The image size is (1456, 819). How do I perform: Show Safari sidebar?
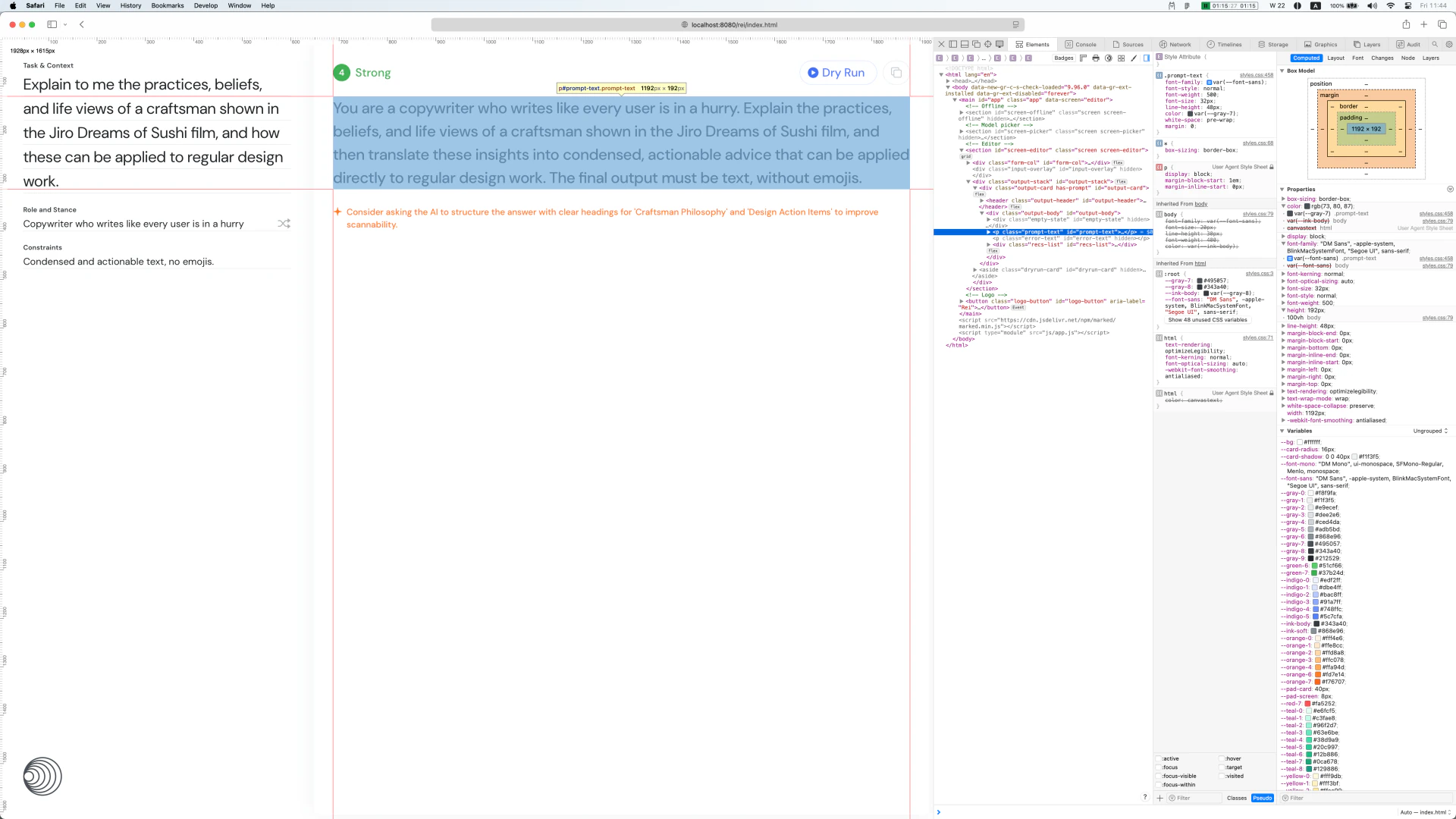point(52,24)
